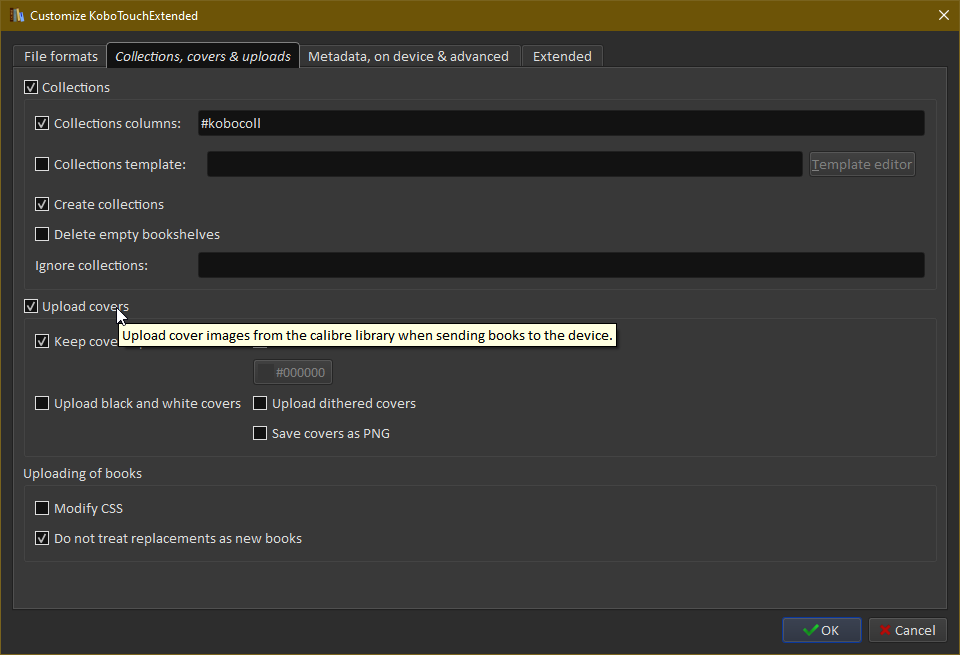Viewport: 960px width, 655px height.
Task: Toggle the Collections group checkbox
Action: (x=31, y=87)
